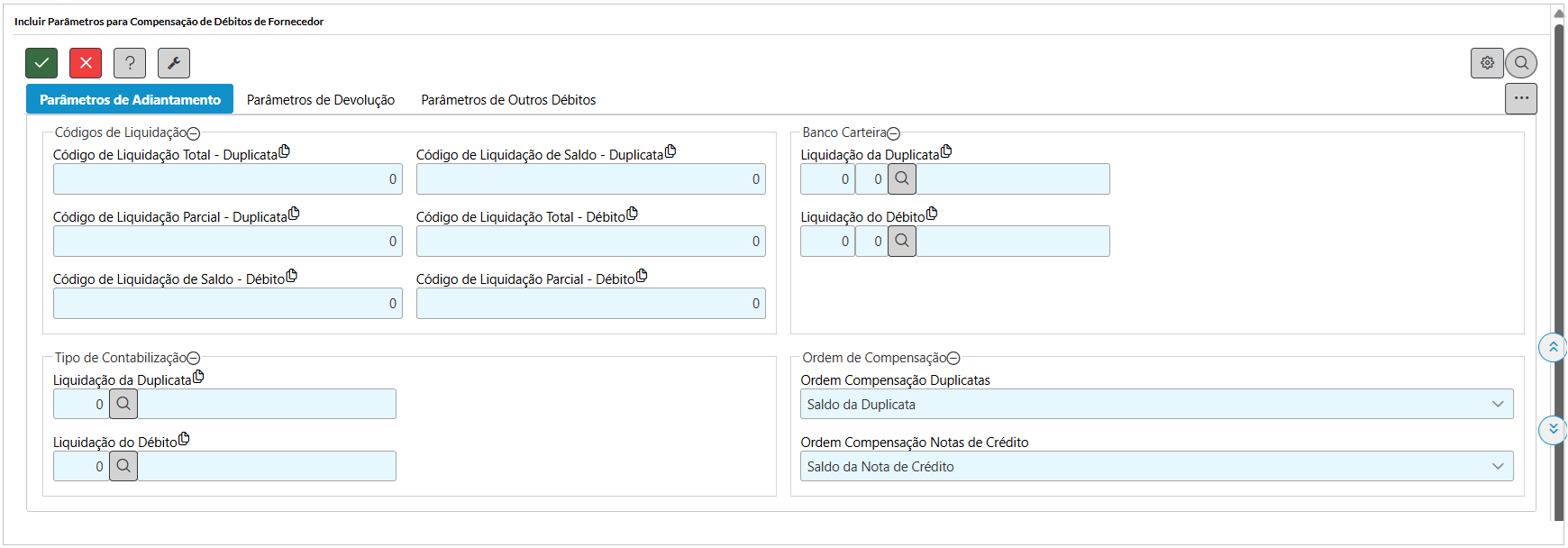Click the round magnifier search button

[x=1521, y=63]
